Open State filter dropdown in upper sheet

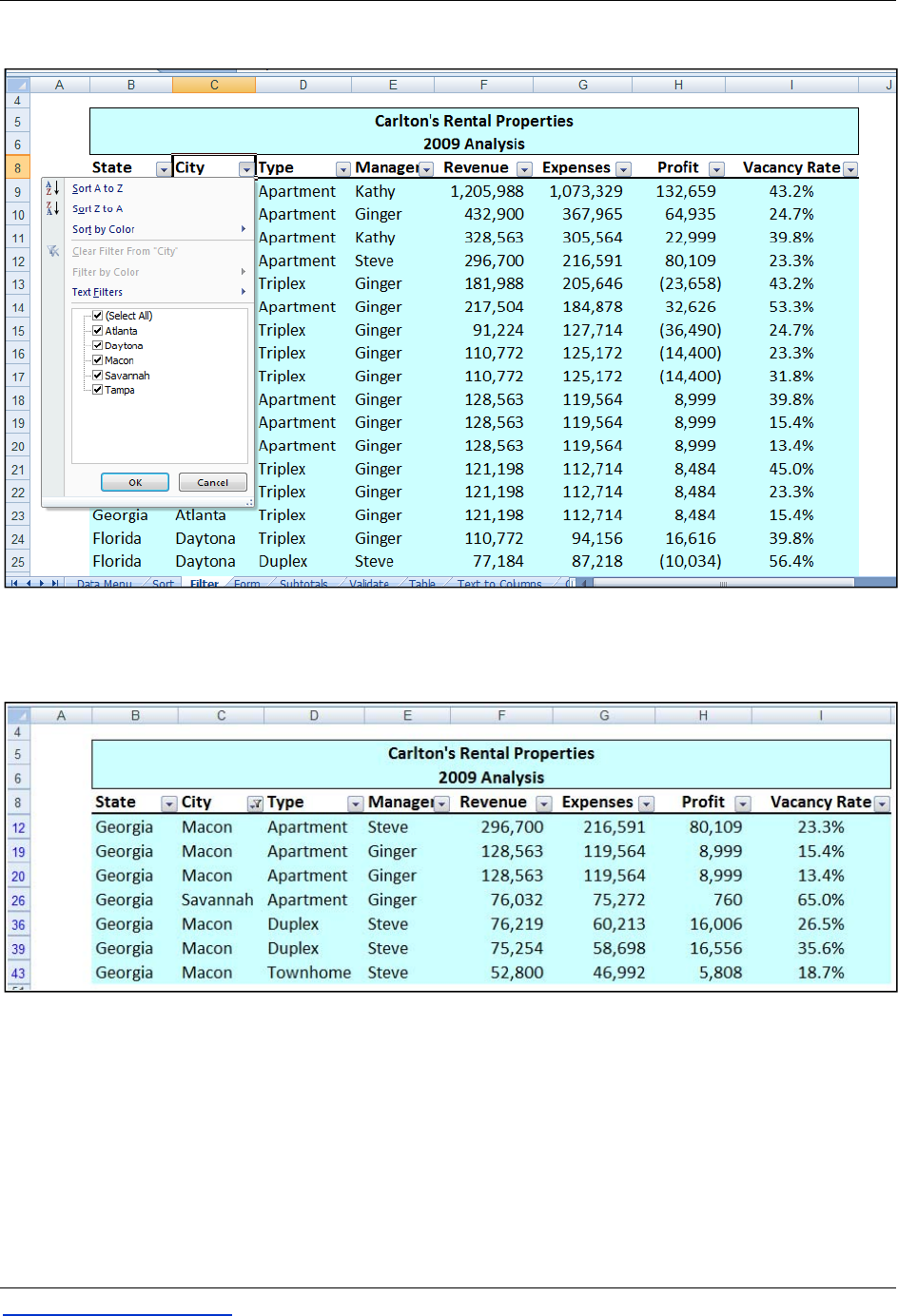click(164, 169)
